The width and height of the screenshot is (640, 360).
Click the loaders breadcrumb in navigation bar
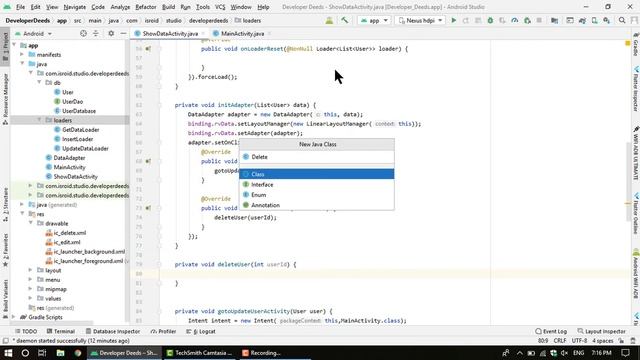click(x=248, y=20)
